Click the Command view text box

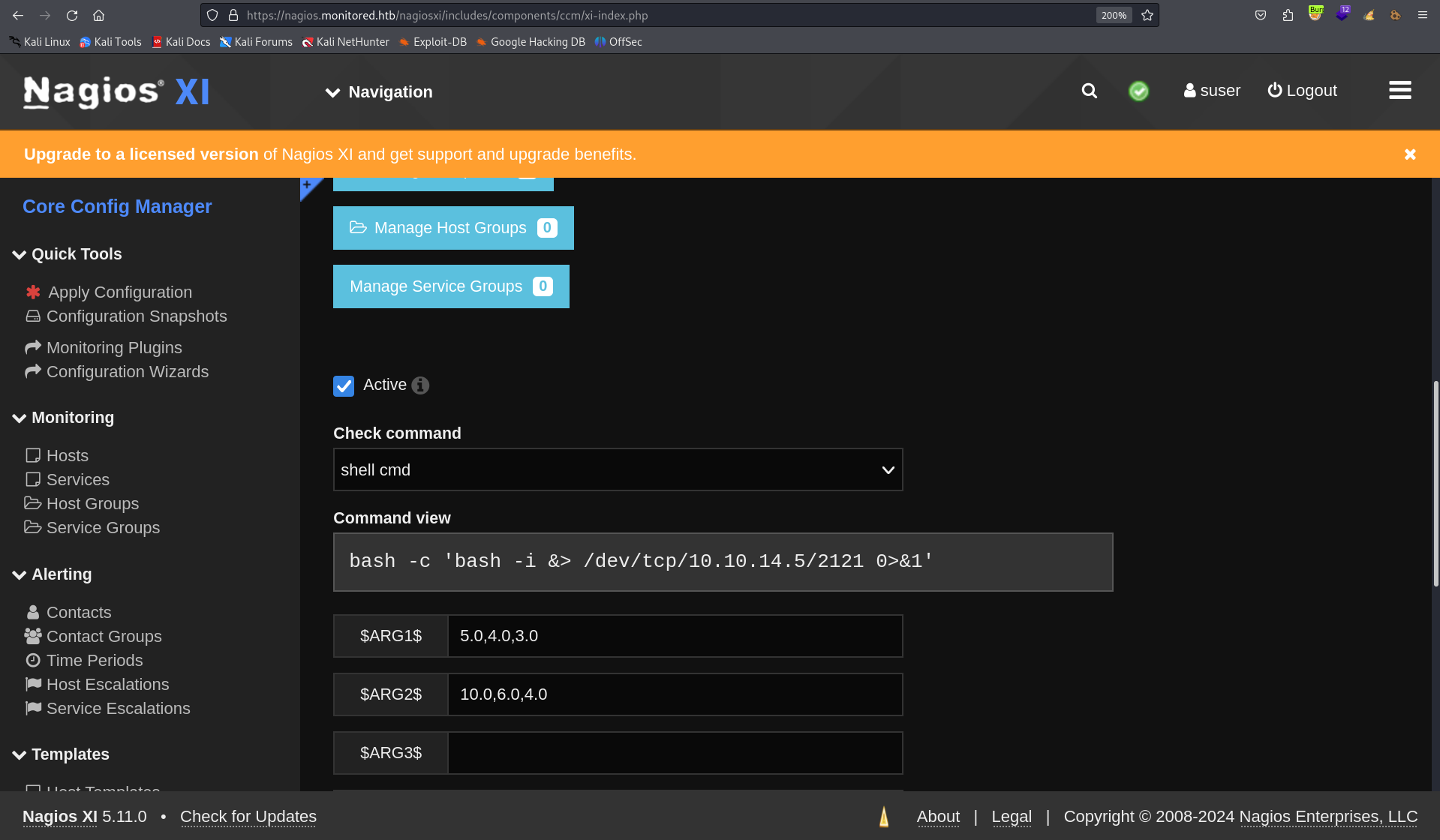[723, 562]
